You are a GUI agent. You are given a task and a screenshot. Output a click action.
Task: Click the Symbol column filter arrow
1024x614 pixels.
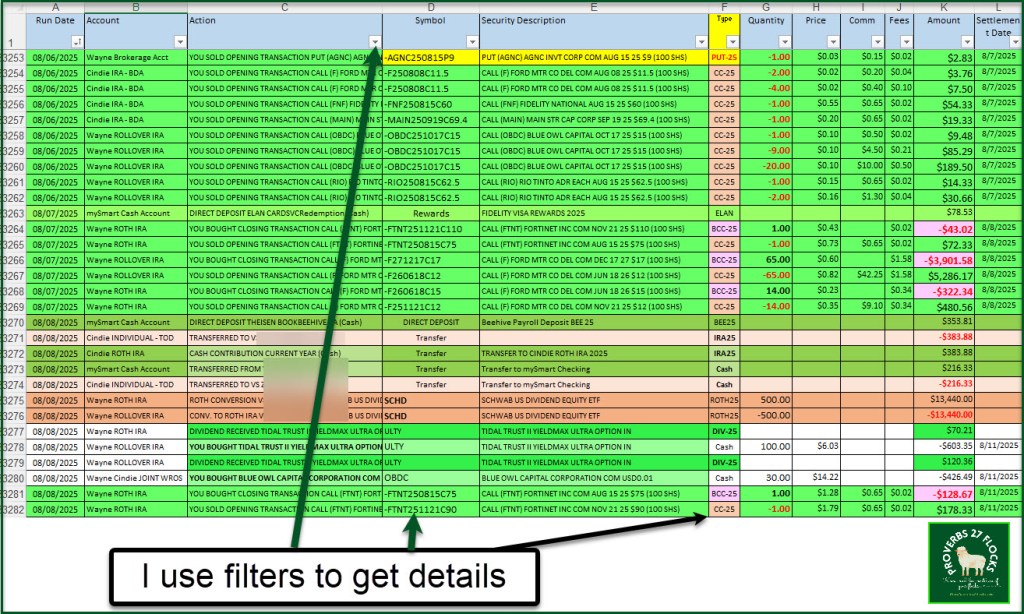pyautogui.click(x=470, y=42)
